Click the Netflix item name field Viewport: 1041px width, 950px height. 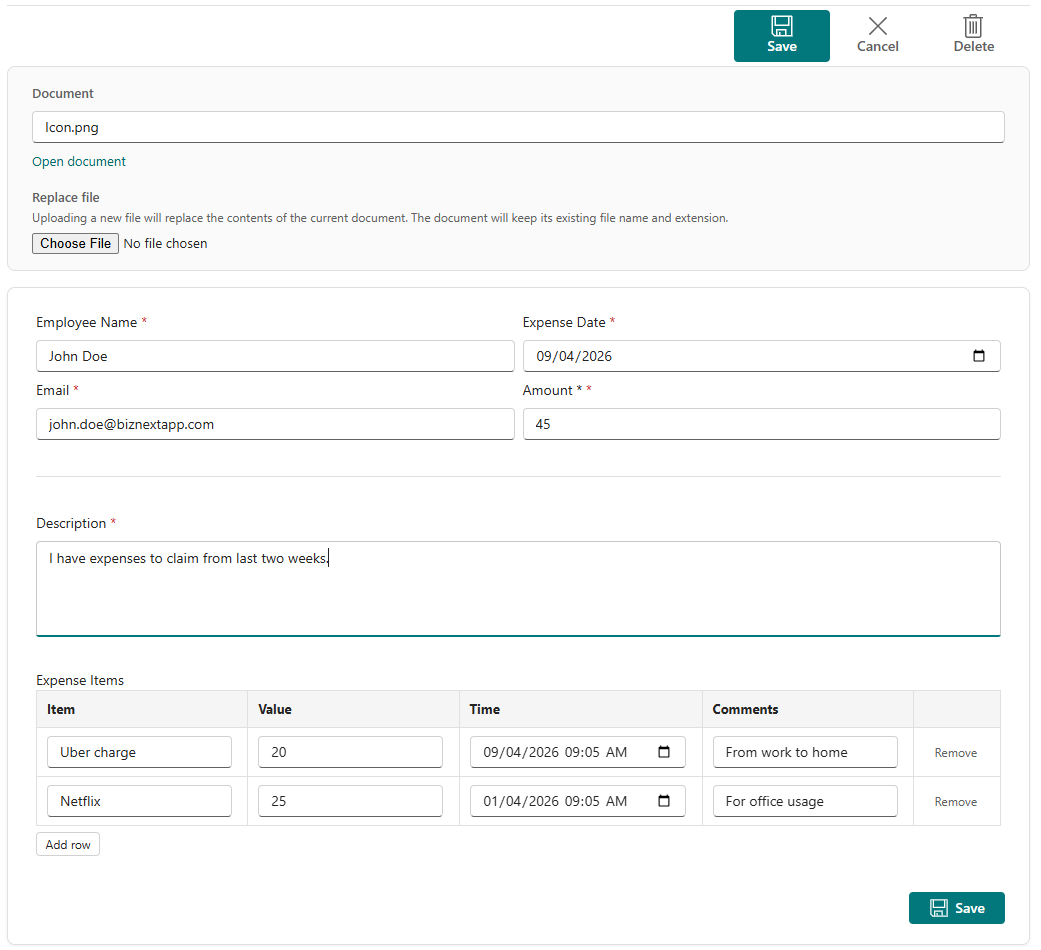(139, 800)
